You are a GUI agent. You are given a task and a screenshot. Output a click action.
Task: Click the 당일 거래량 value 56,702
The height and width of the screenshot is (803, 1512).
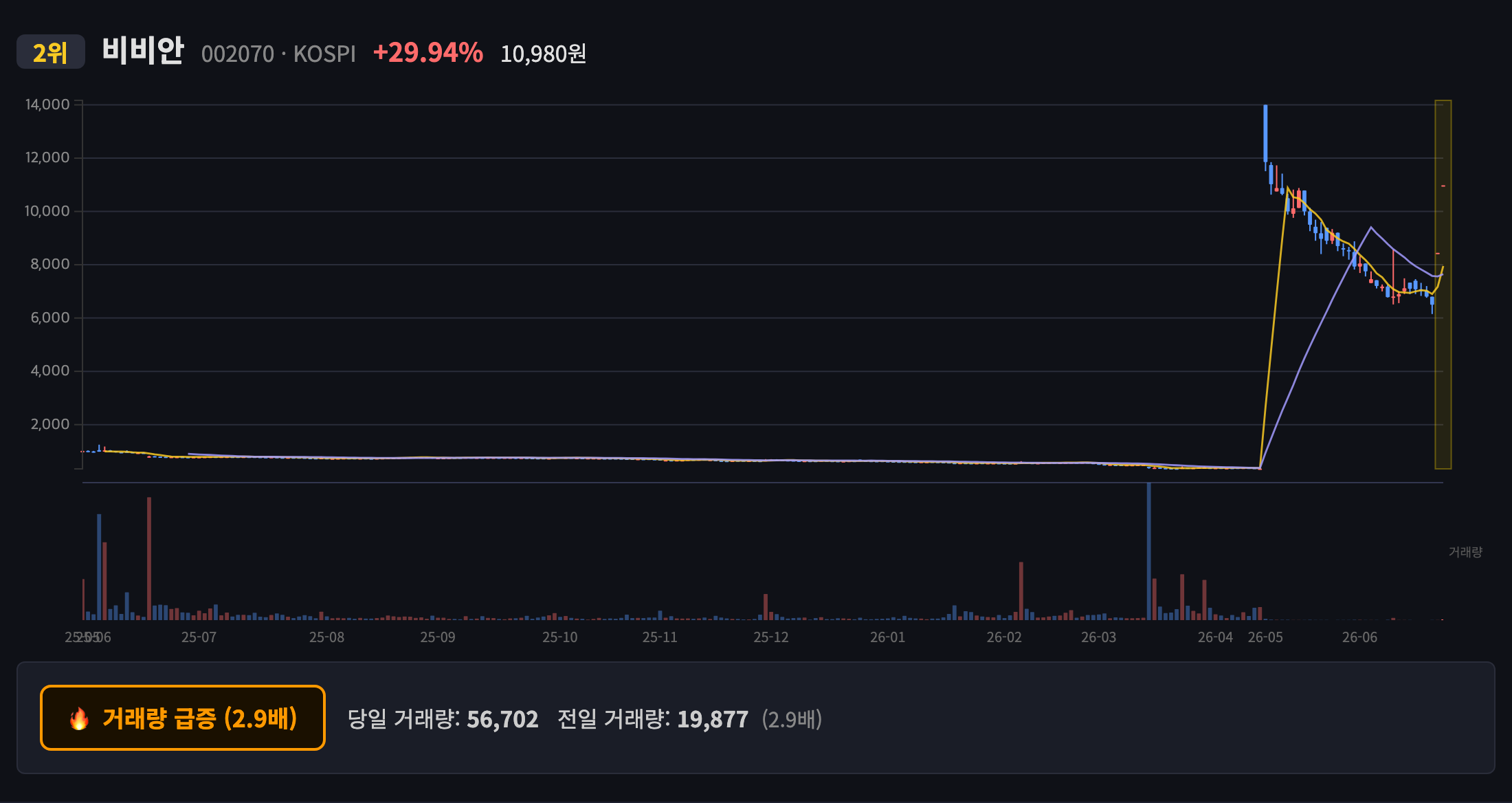[x=502, y=719]
